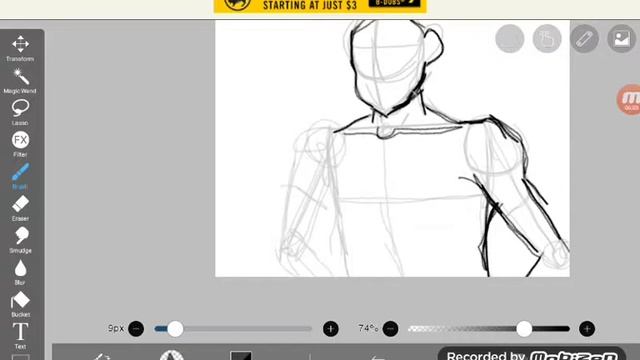
Task: Open the brush settings preview icon
Action: pos(172,355)
